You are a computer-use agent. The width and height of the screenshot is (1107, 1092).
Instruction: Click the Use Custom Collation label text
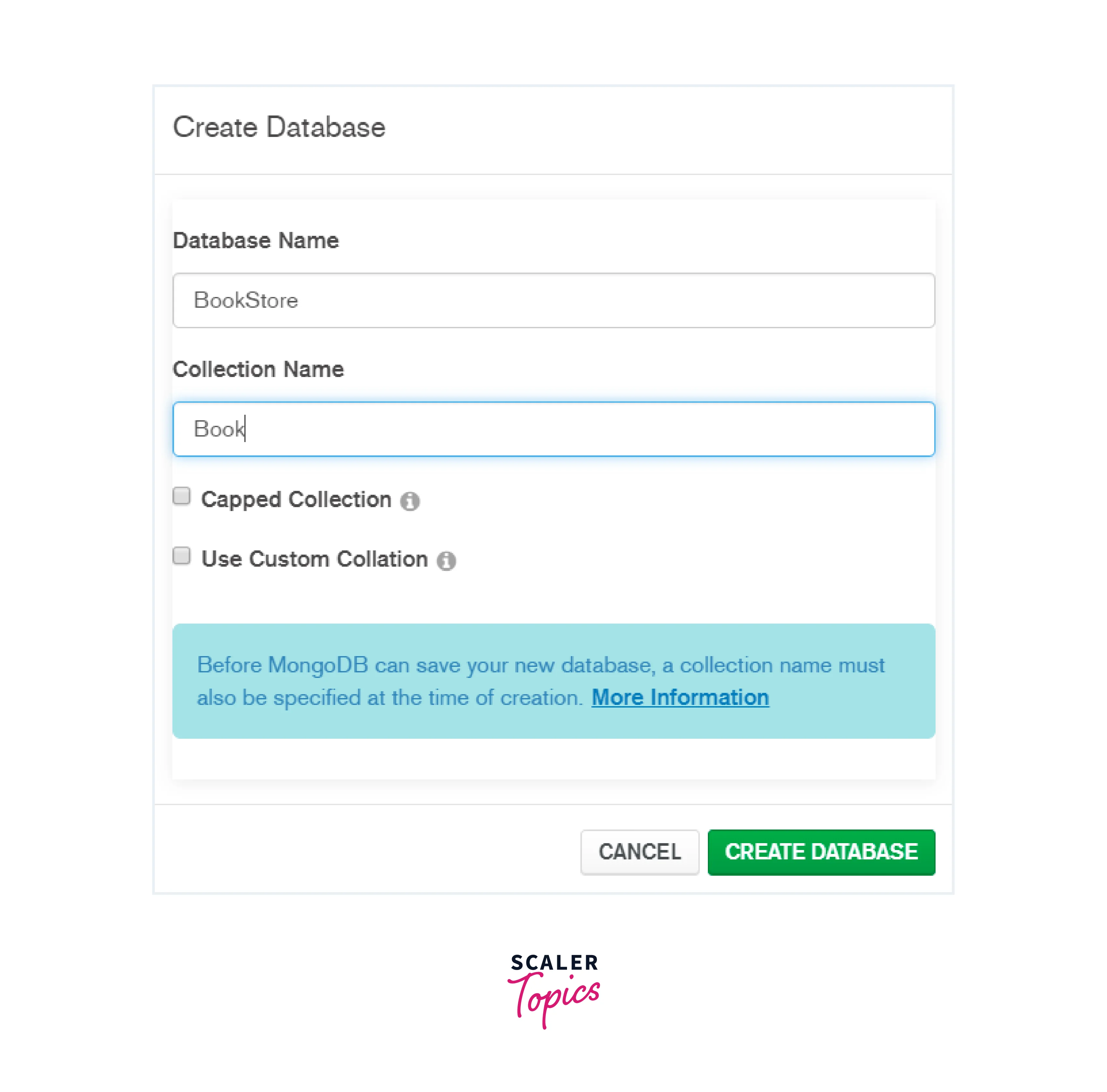[315, 559]
